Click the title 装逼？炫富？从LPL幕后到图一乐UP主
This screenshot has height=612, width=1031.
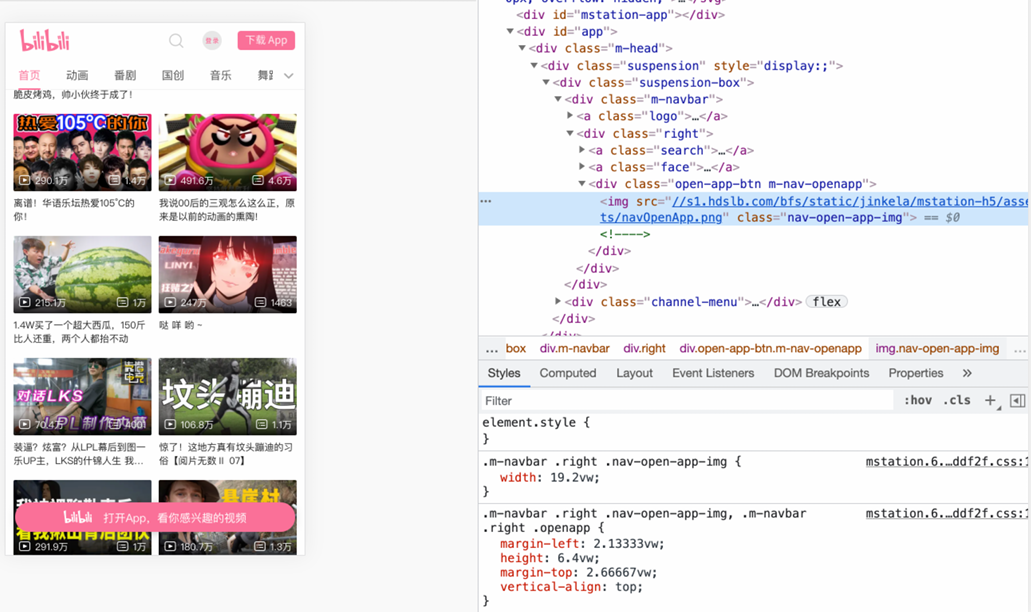pos(80,454)
